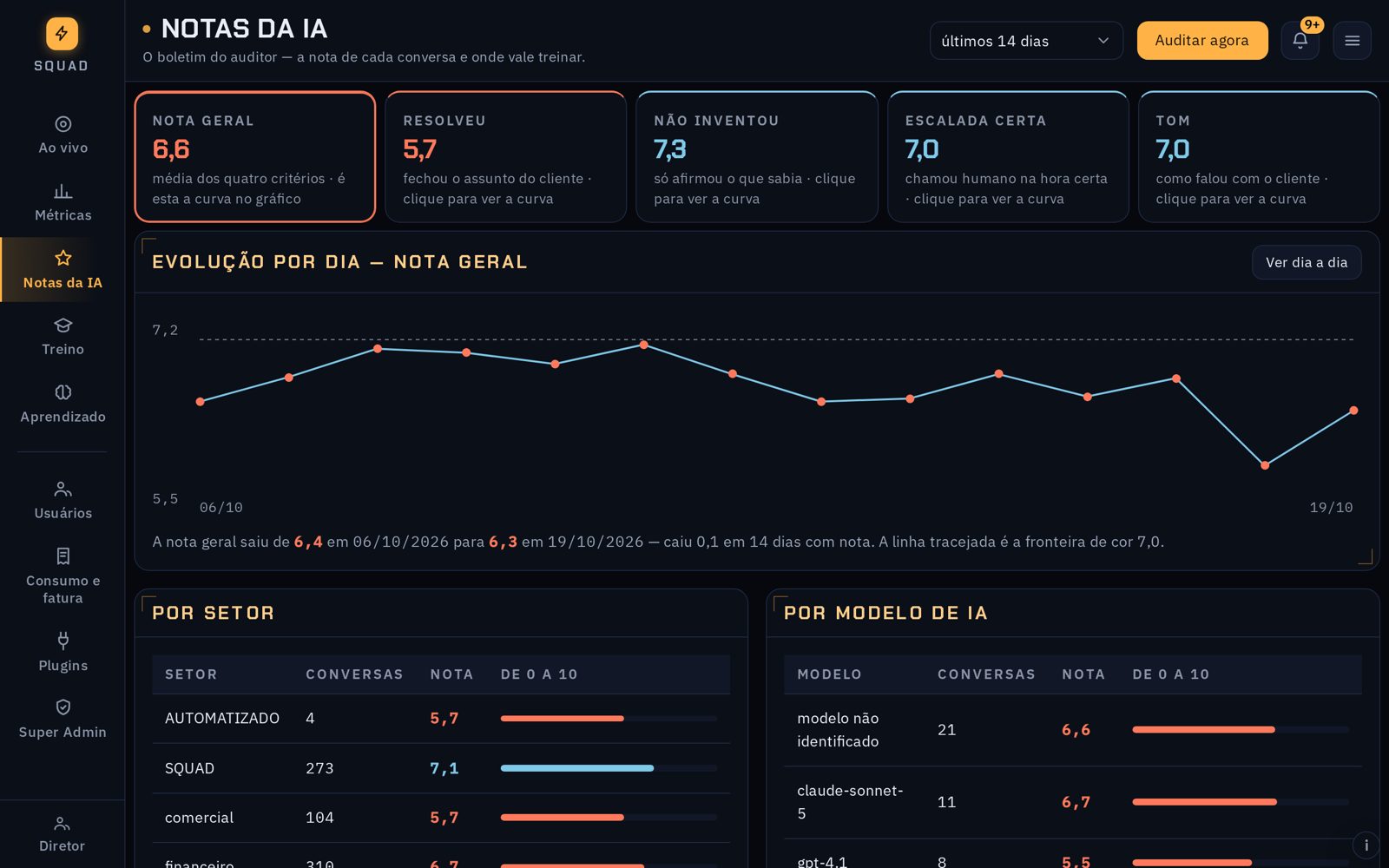
Task: Go to Usuários page
Action: click(x=63, y=500)
